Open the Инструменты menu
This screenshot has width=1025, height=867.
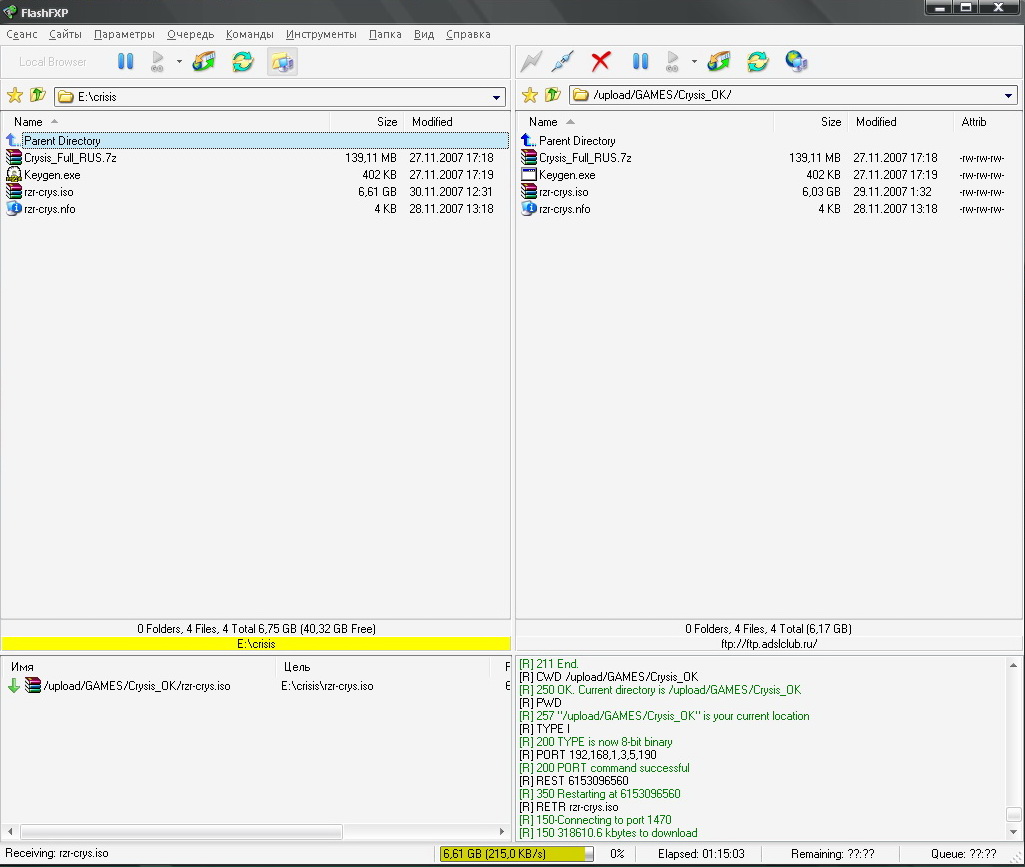(321, 34)
